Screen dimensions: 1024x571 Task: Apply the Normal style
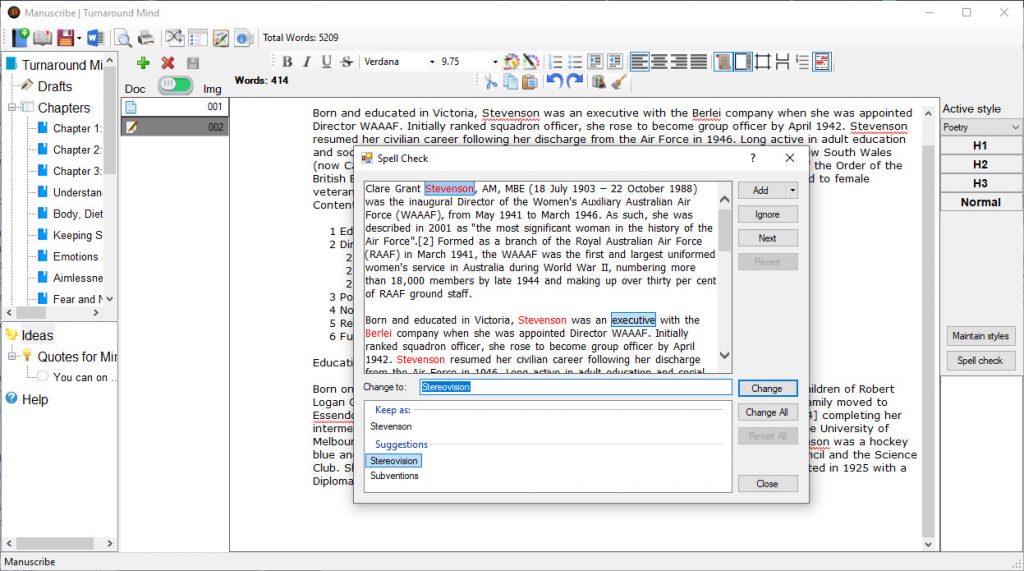coord(980,203)
